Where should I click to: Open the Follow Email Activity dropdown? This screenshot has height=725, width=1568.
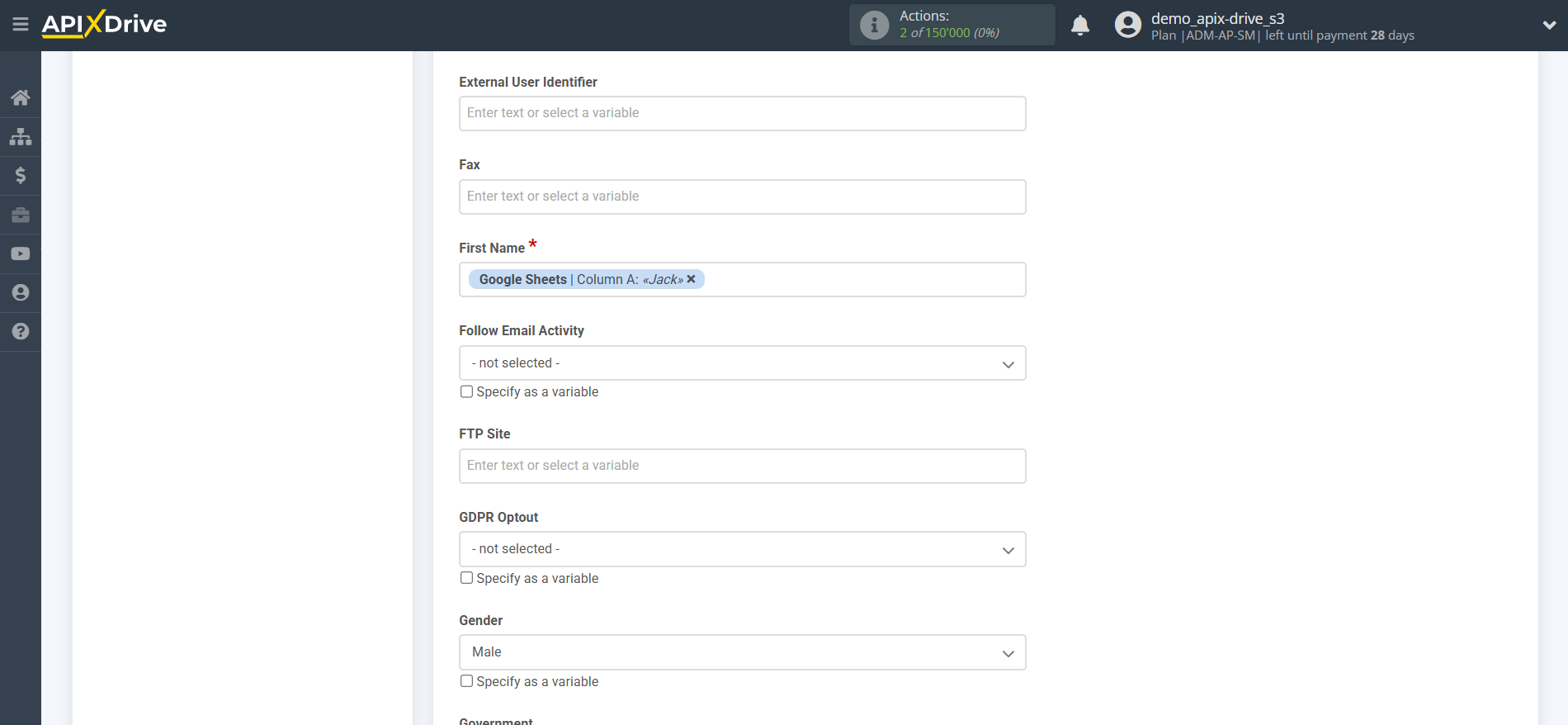tap(742, 362)
